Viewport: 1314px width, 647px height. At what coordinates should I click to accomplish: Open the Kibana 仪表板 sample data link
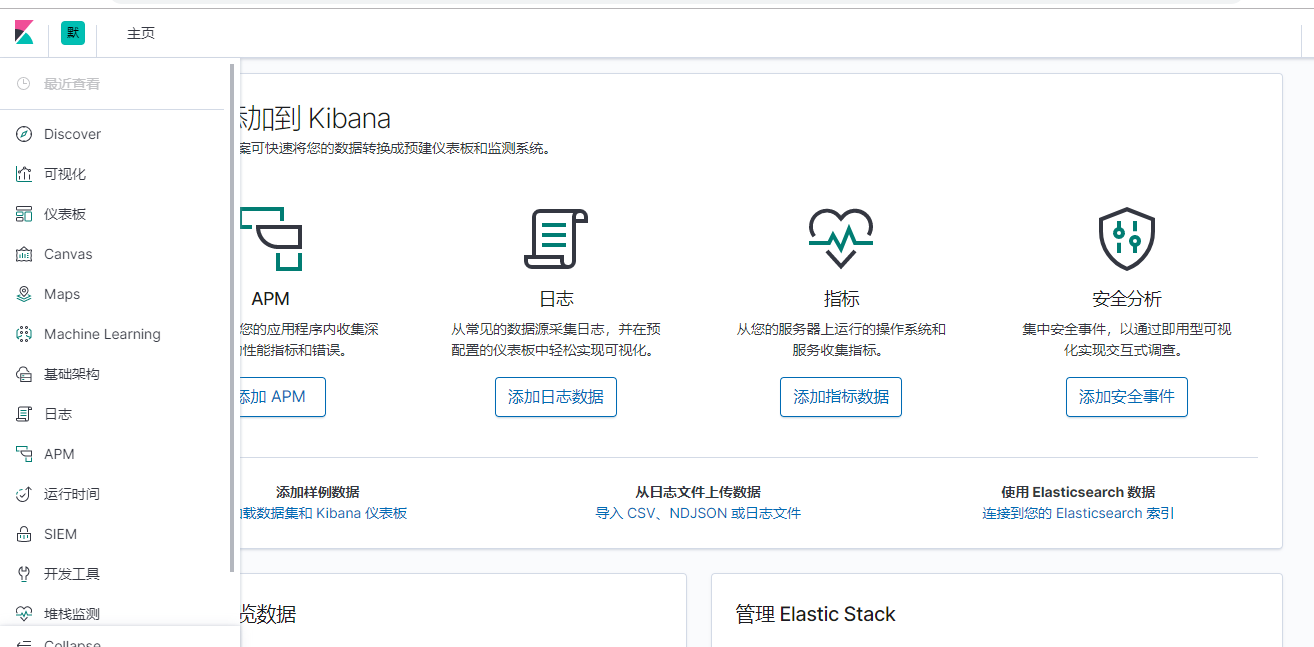[x=324, y=513]
